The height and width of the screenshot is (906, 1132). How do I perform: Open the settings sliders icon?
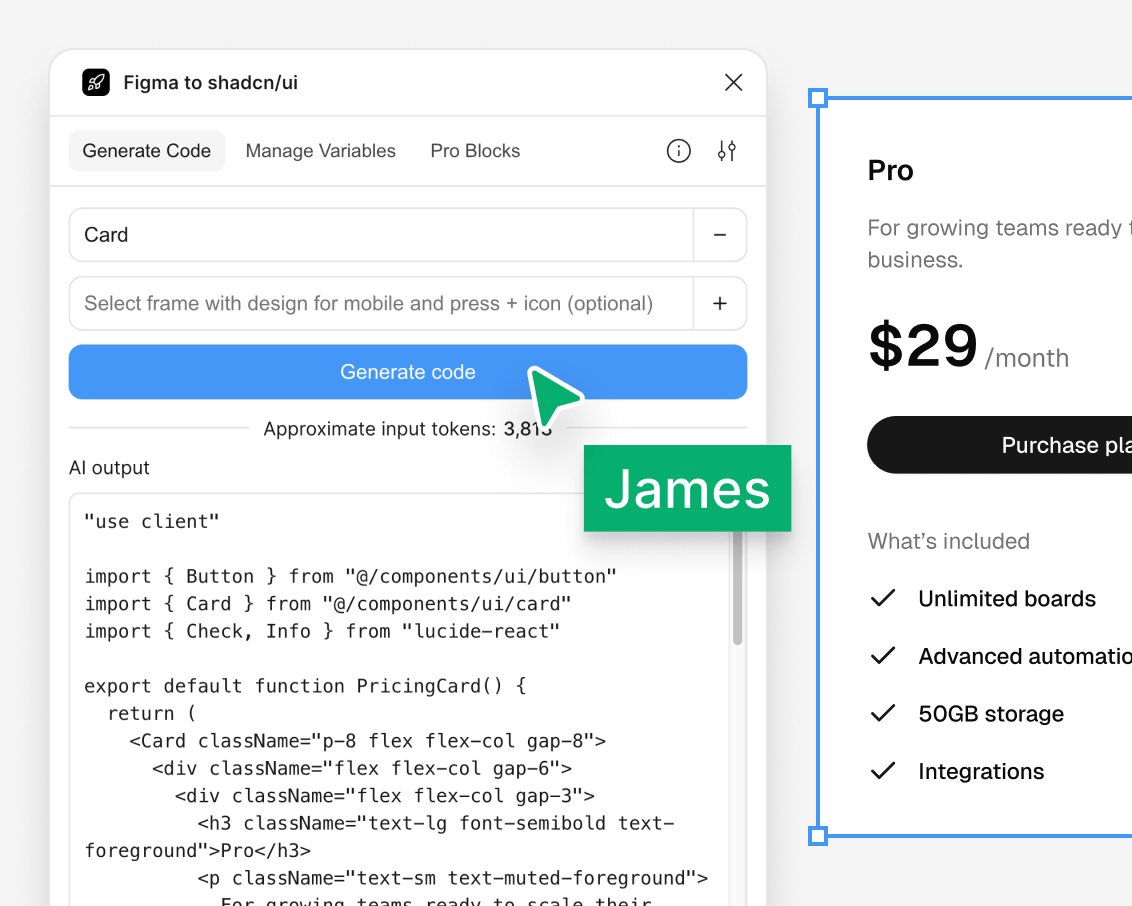727,151
